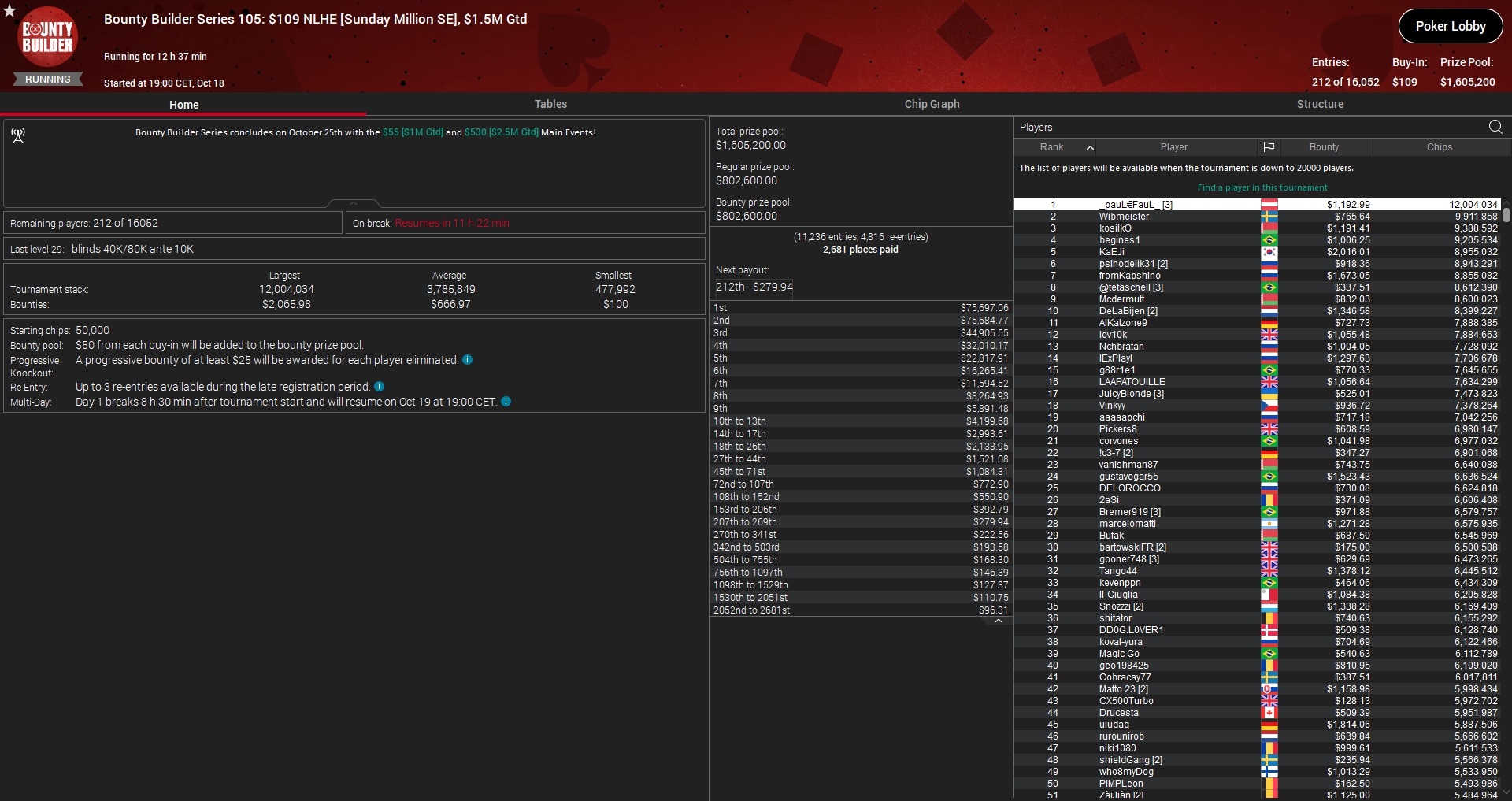Click Pickers8's country flag

(1269, 429)
